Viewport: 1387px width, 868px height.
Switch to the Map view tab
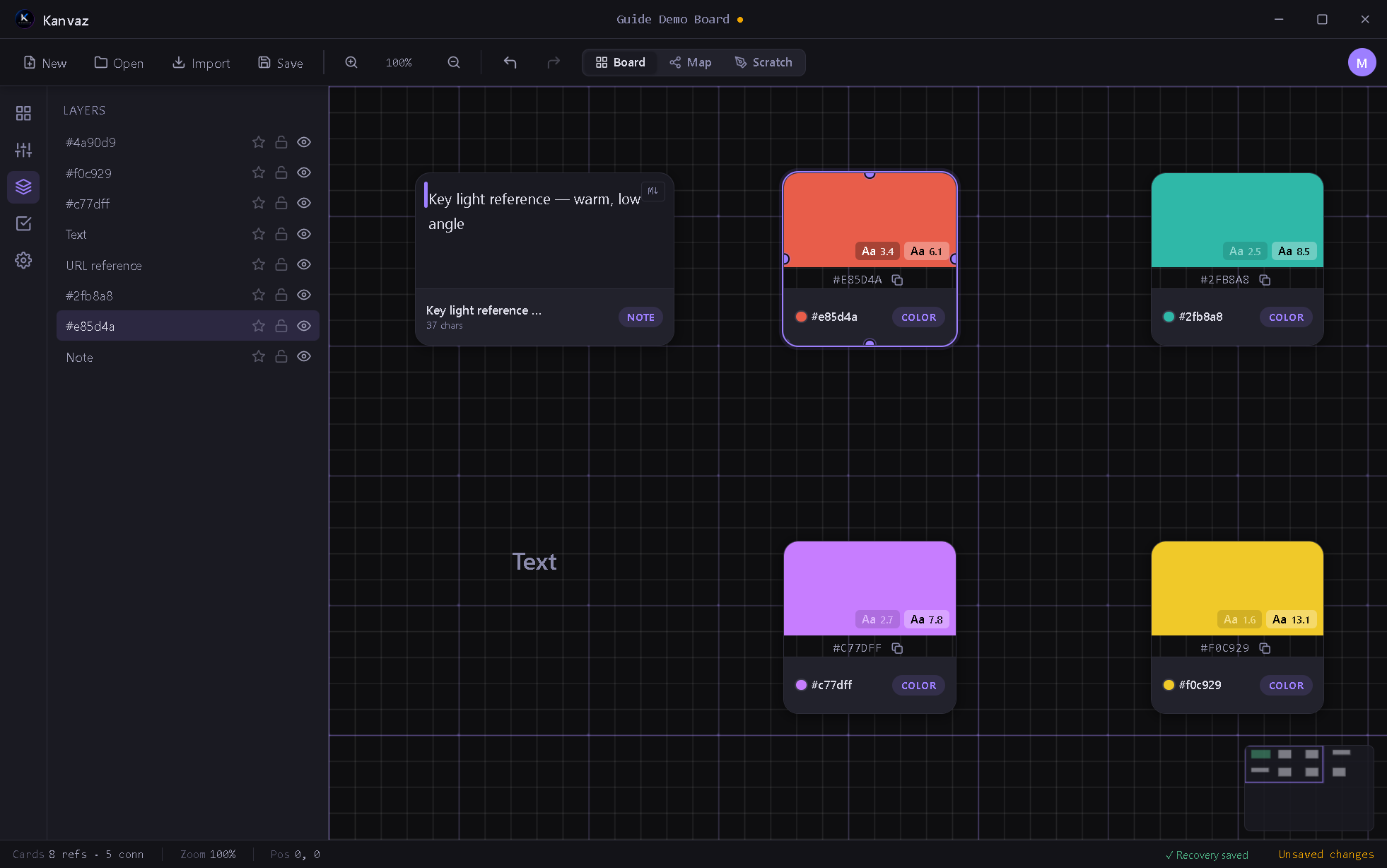click(x=691, y=62)
